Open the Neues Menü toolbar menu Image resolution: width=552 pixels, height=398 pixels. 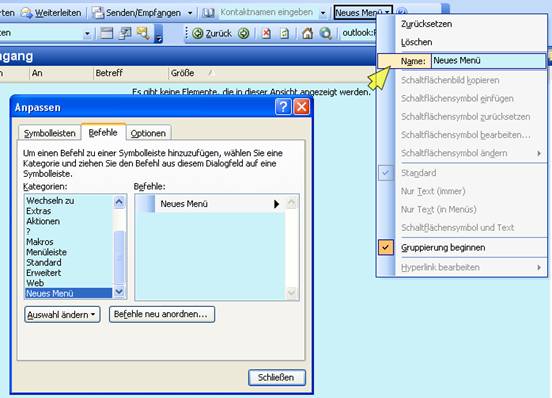pos(363,13)
